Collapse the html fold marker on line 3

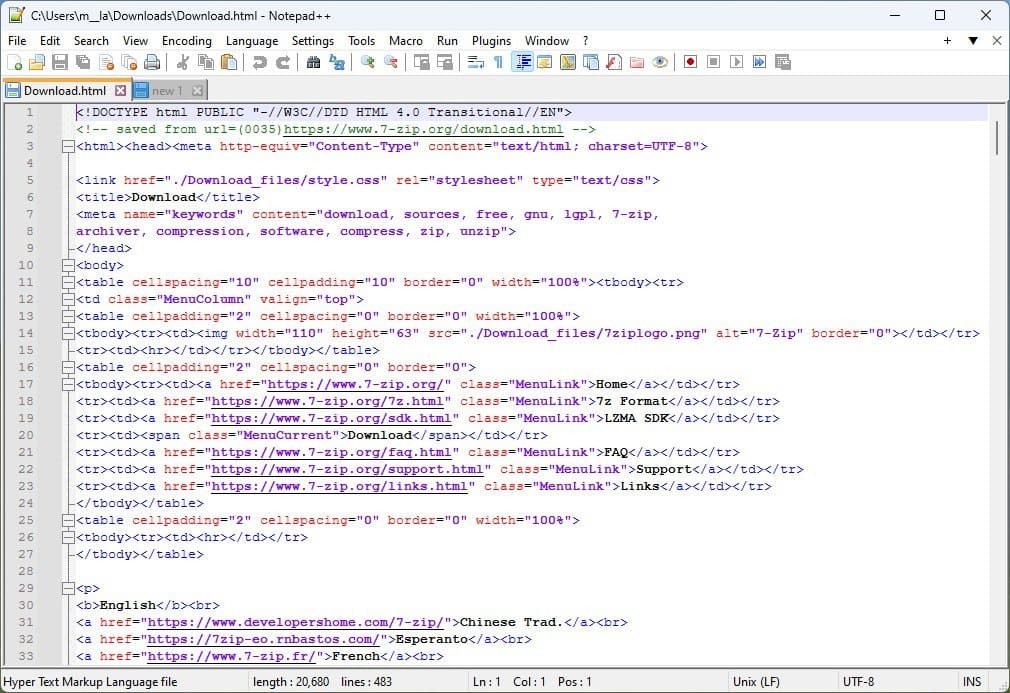coord(67,146)
